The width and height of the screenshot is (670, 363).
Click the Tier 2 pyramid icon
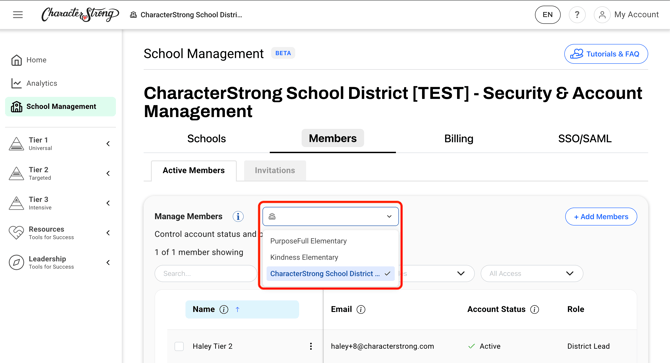[x=16, y=173]
